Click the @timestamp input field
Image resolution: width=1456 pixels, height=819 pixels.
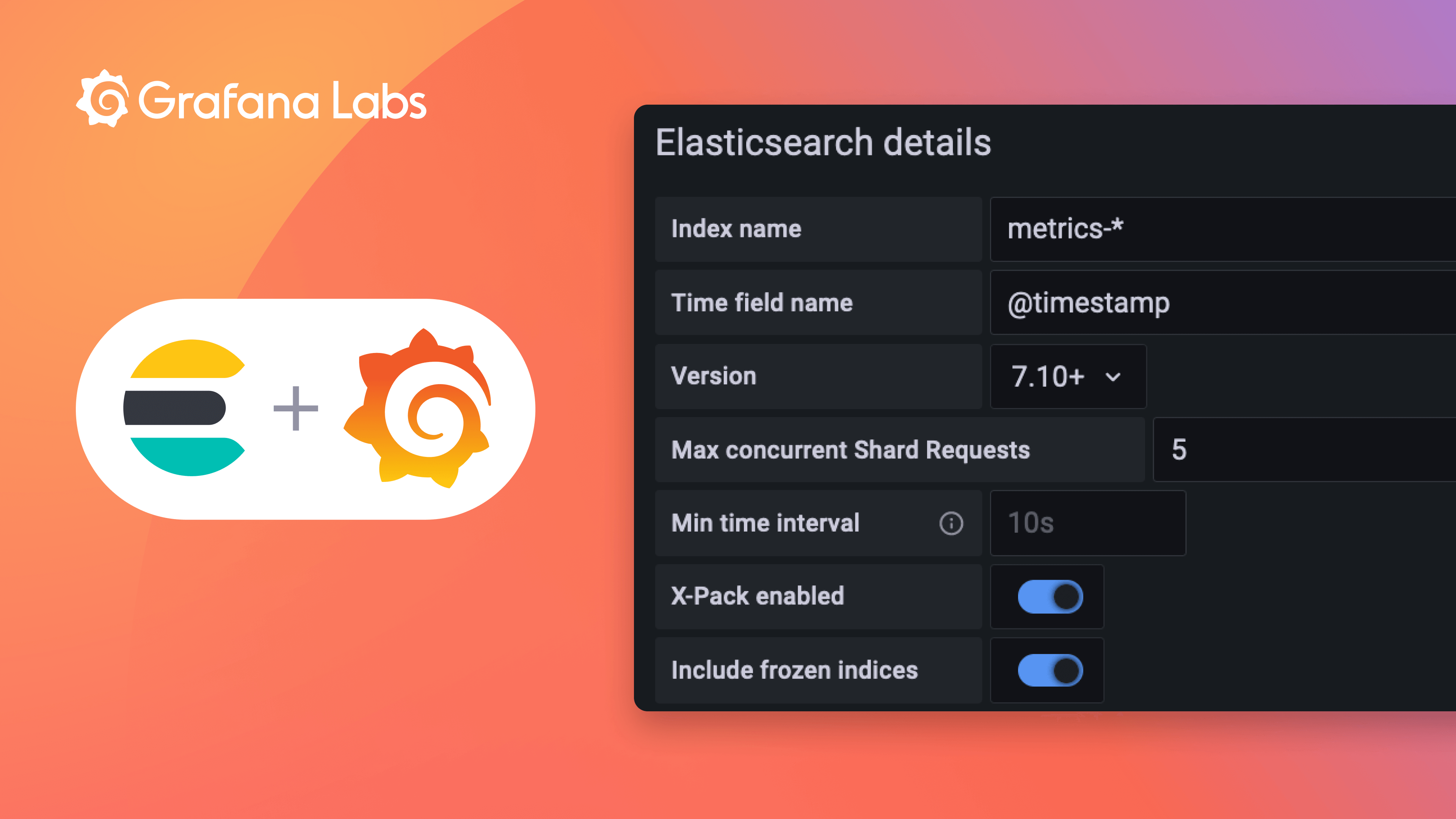[x=1090, y=303]
